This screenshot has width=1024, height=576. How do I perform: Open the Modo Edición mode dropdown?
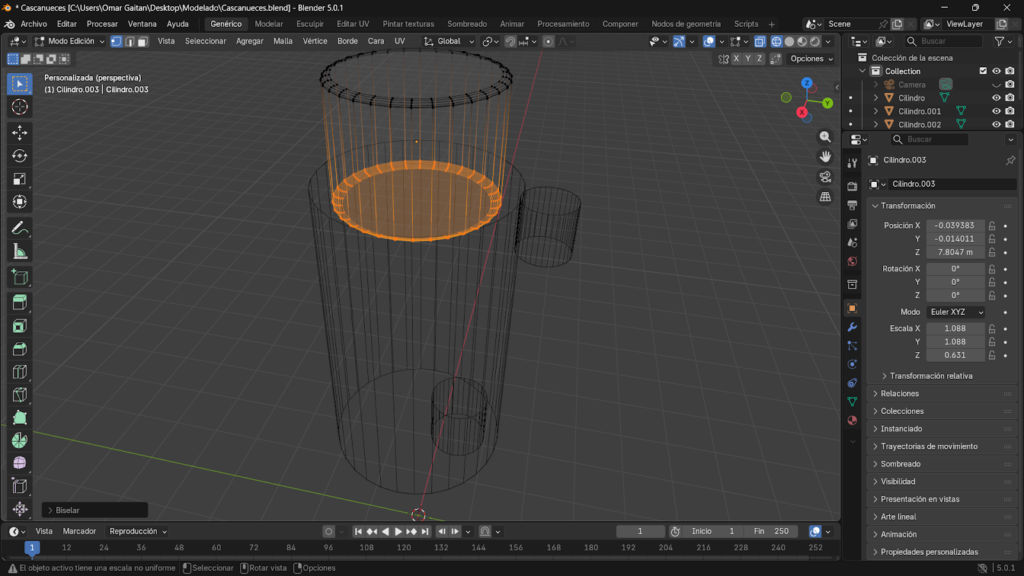click(x=69, y=41)
